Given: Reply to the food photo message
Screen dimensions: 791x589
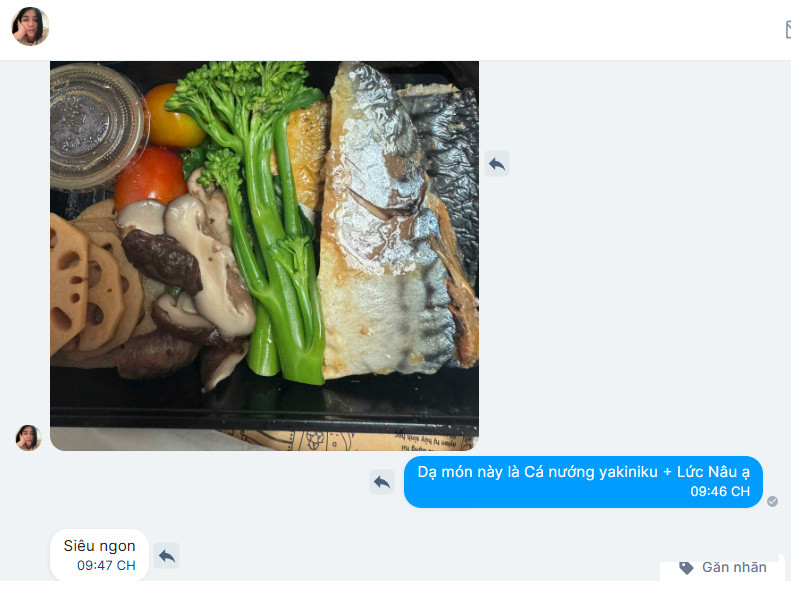Looking at the screenshot, I should click(497, 164).
